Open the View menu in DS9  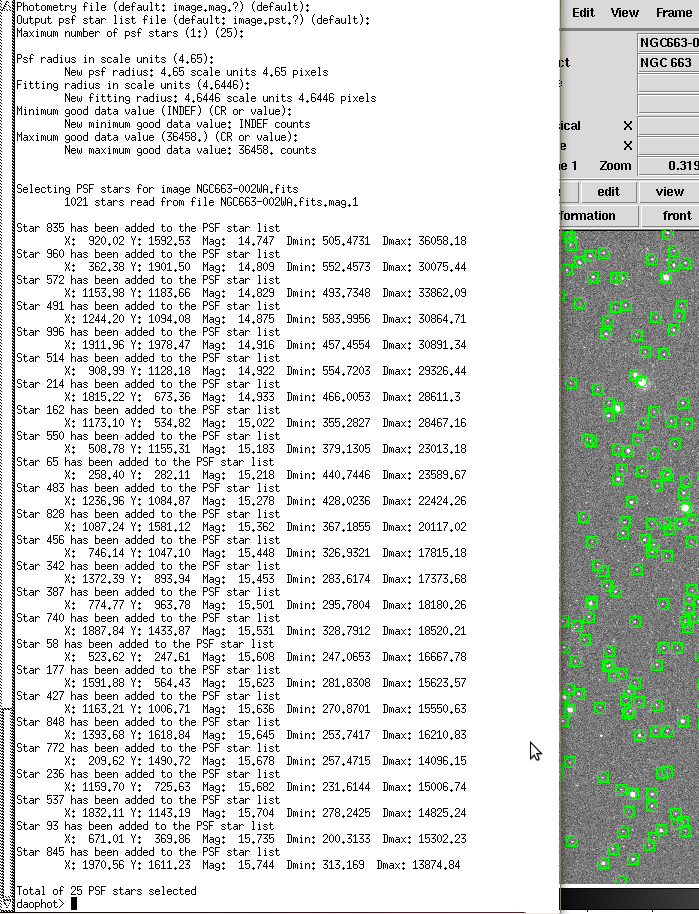[x=625, y=13]
